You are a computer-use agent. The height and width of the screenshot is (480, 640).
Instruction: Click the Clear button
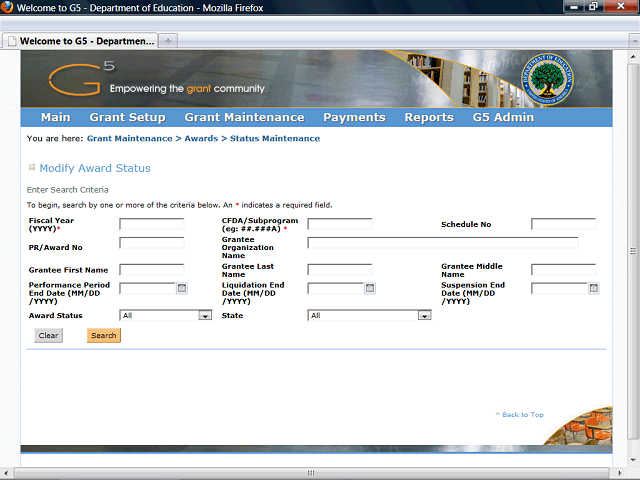[48, 336]
